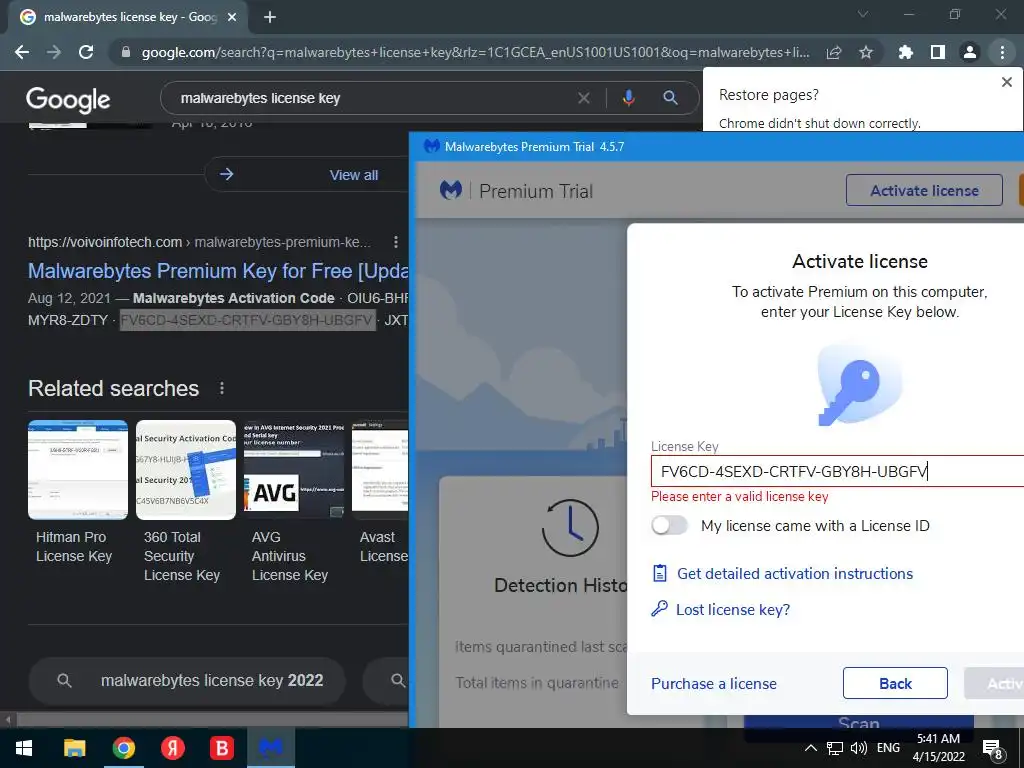
Task: Open the 360 Total Security License Key thumbnail
Action: click(x=185, y=470)
